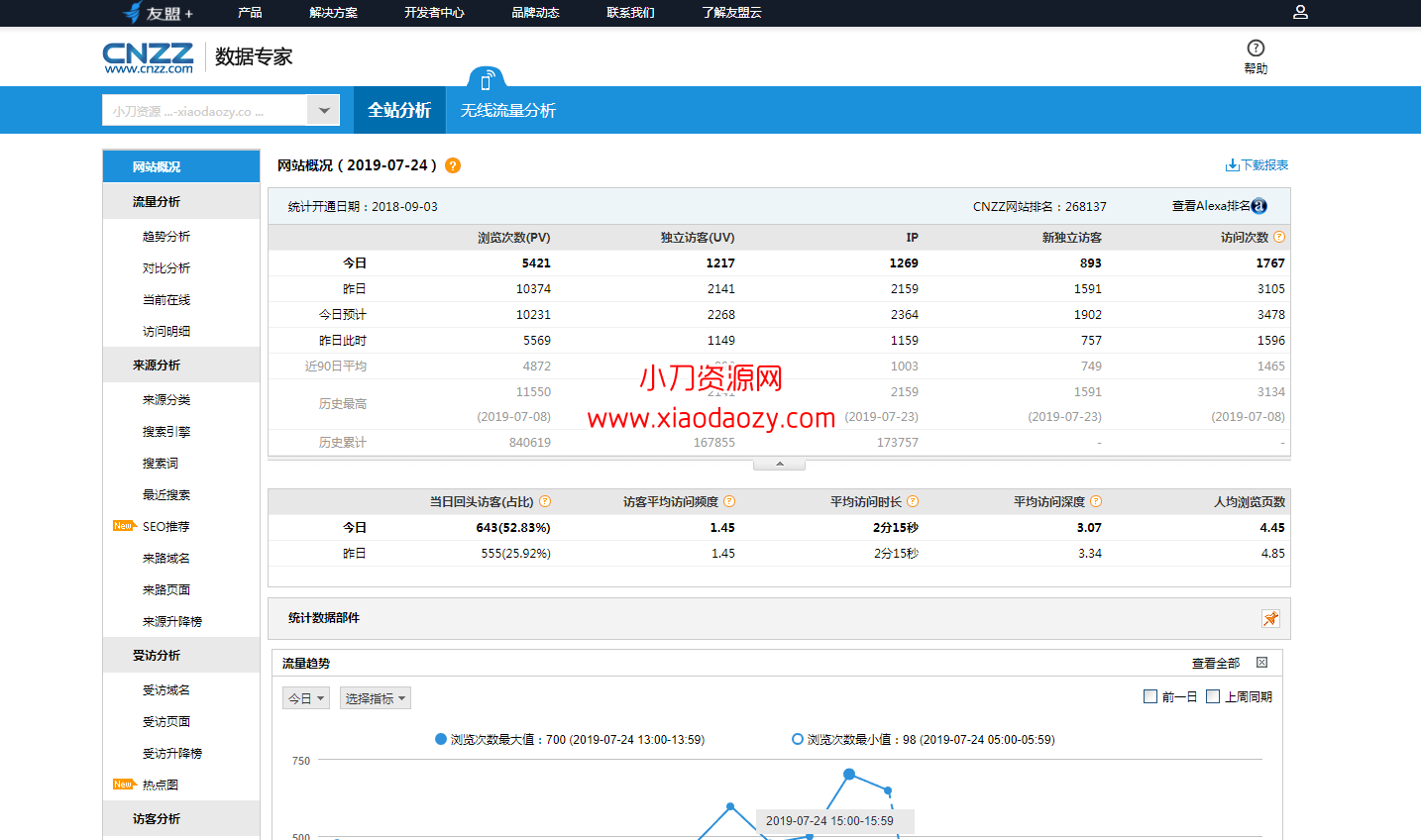Enable the 上周同期 comparison checkbox
Screen dimensions: 1421x840
tap(1213, 696)
